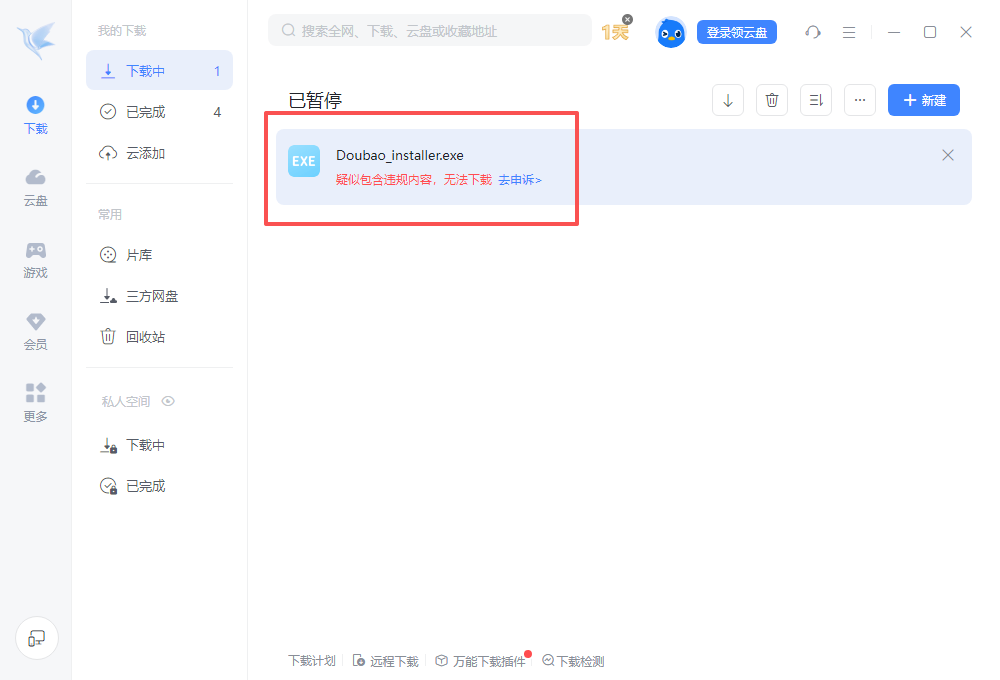Click the Xunlei bird logo

(36, 40)
